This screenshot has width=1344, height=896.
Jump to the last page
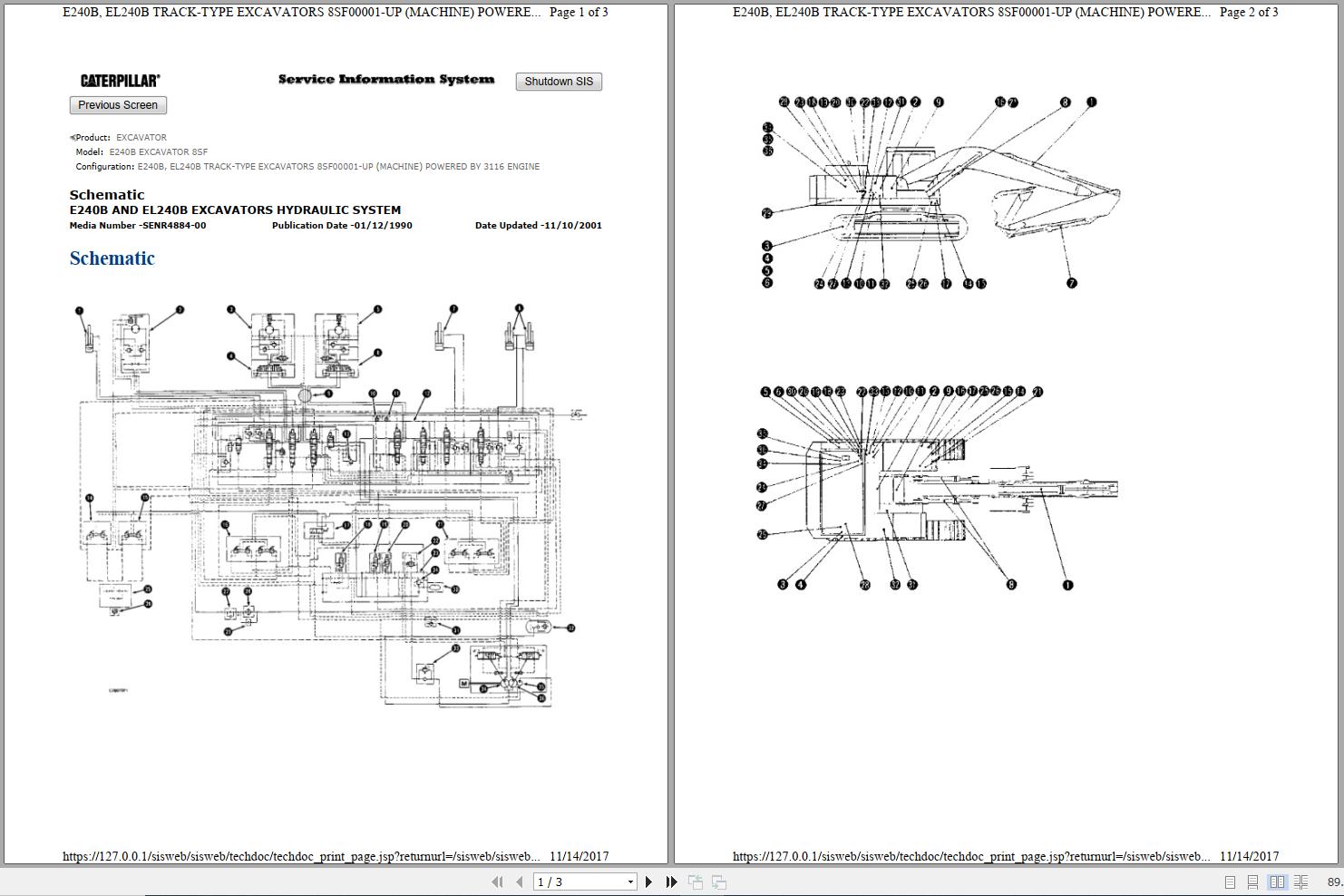[670, 881]
